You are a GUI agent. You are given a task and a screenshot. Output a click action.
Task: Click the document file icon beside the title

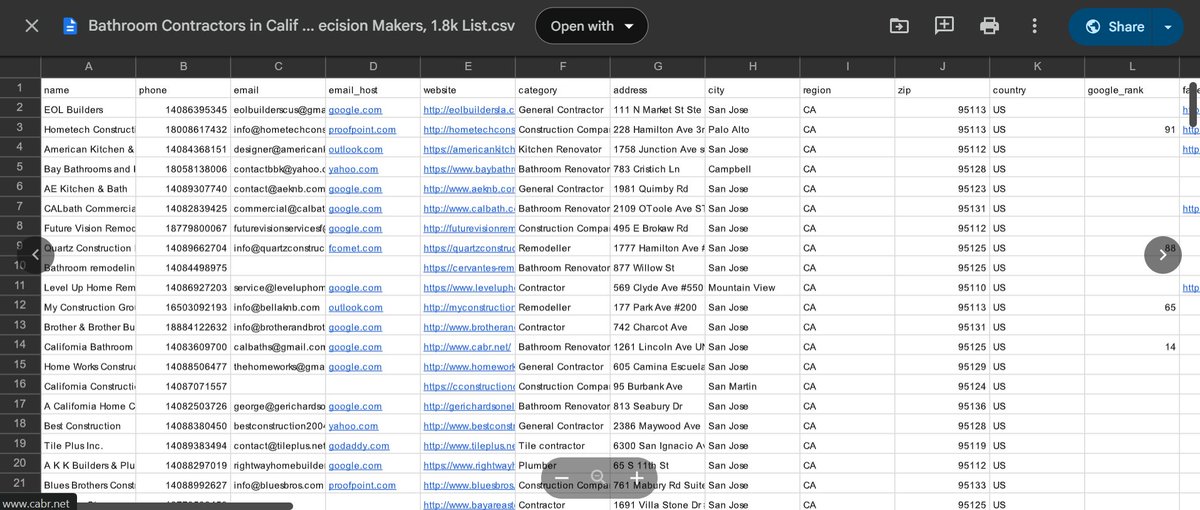[x=70, y=26]
